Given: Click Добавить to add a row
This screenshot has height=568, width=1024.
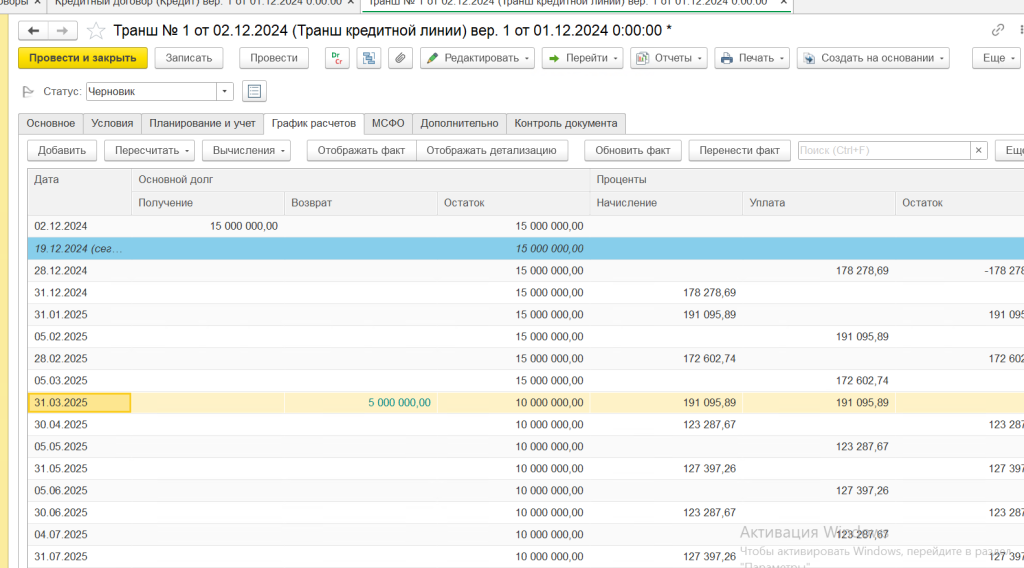Looking at the screenshot, I should pyautogui.click(x=61, y=150).
